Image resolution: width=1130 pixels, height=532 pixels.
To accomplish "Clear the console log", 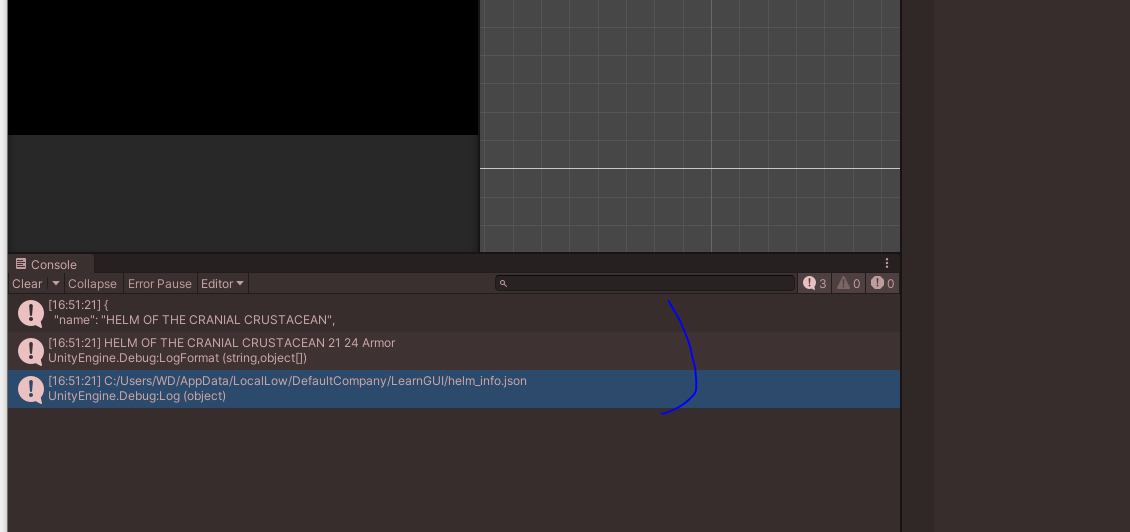I will (x=27, y=283).
